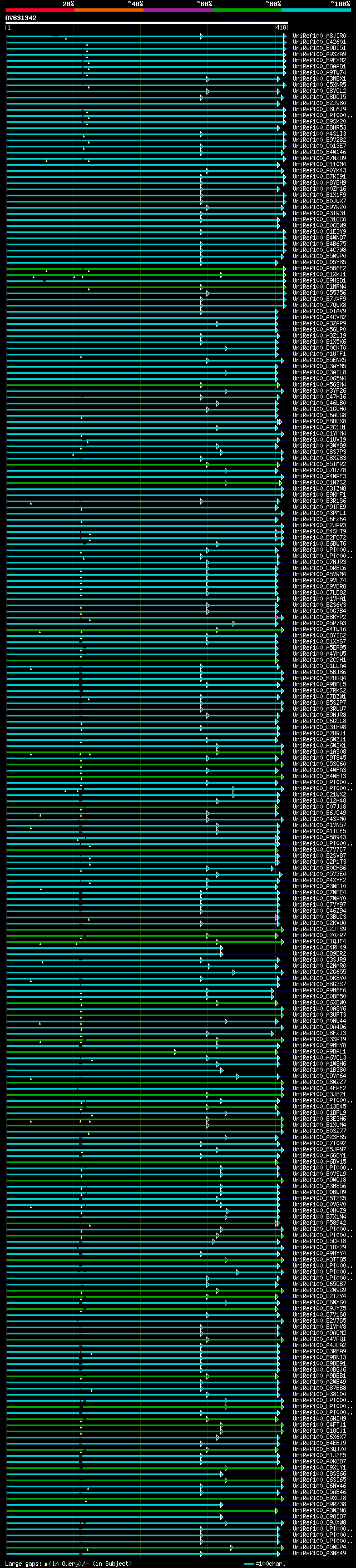Select UniRef100_B5IMR2 label

319,464
